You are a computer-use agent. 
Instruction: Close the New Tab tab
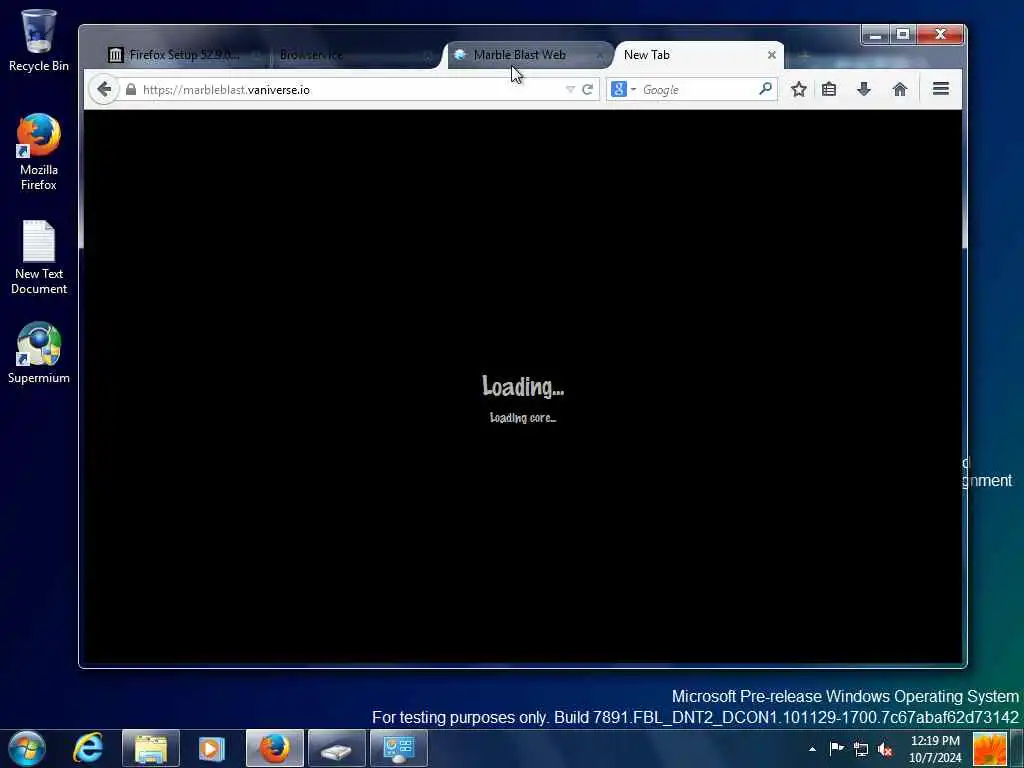pyautogui.click(x=771, y=55)
